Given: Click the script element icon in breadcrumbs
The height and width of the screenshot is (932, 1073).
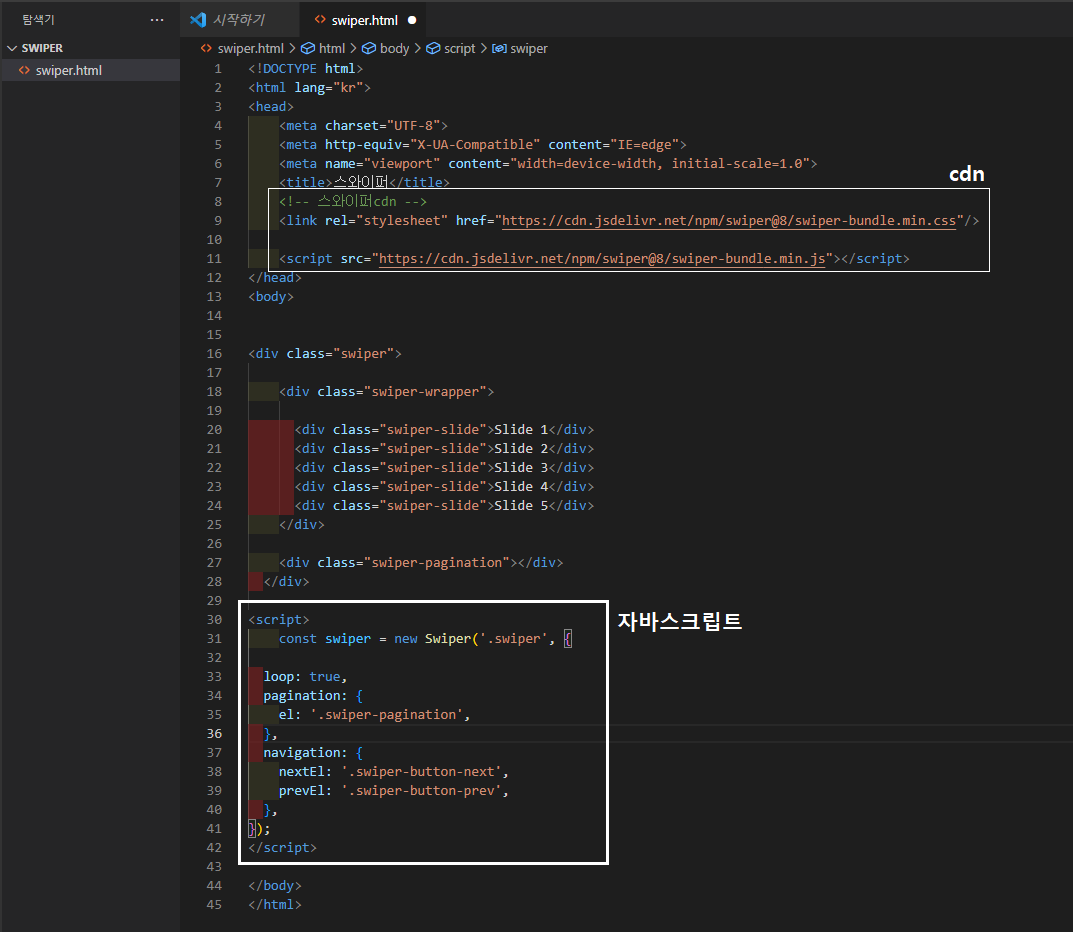Looking at the screenshot, I should pos(433,48).
